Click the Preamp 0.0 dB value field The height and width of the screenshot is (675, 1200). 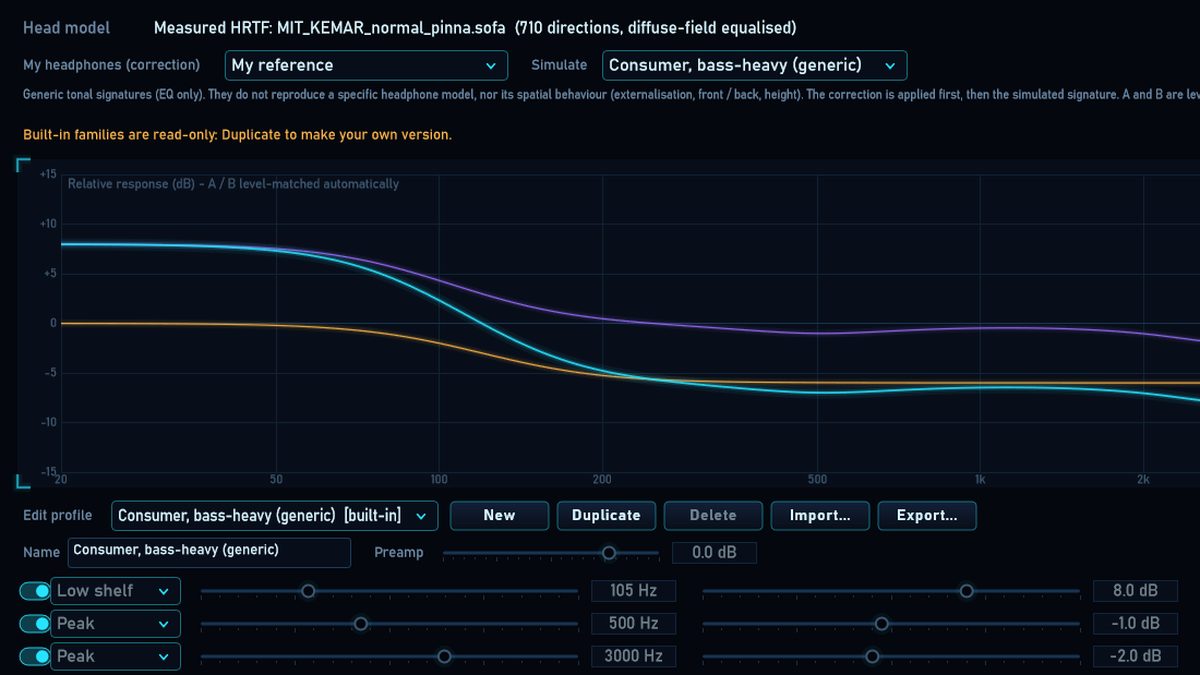pyautogui.click(x=714, y=553)
